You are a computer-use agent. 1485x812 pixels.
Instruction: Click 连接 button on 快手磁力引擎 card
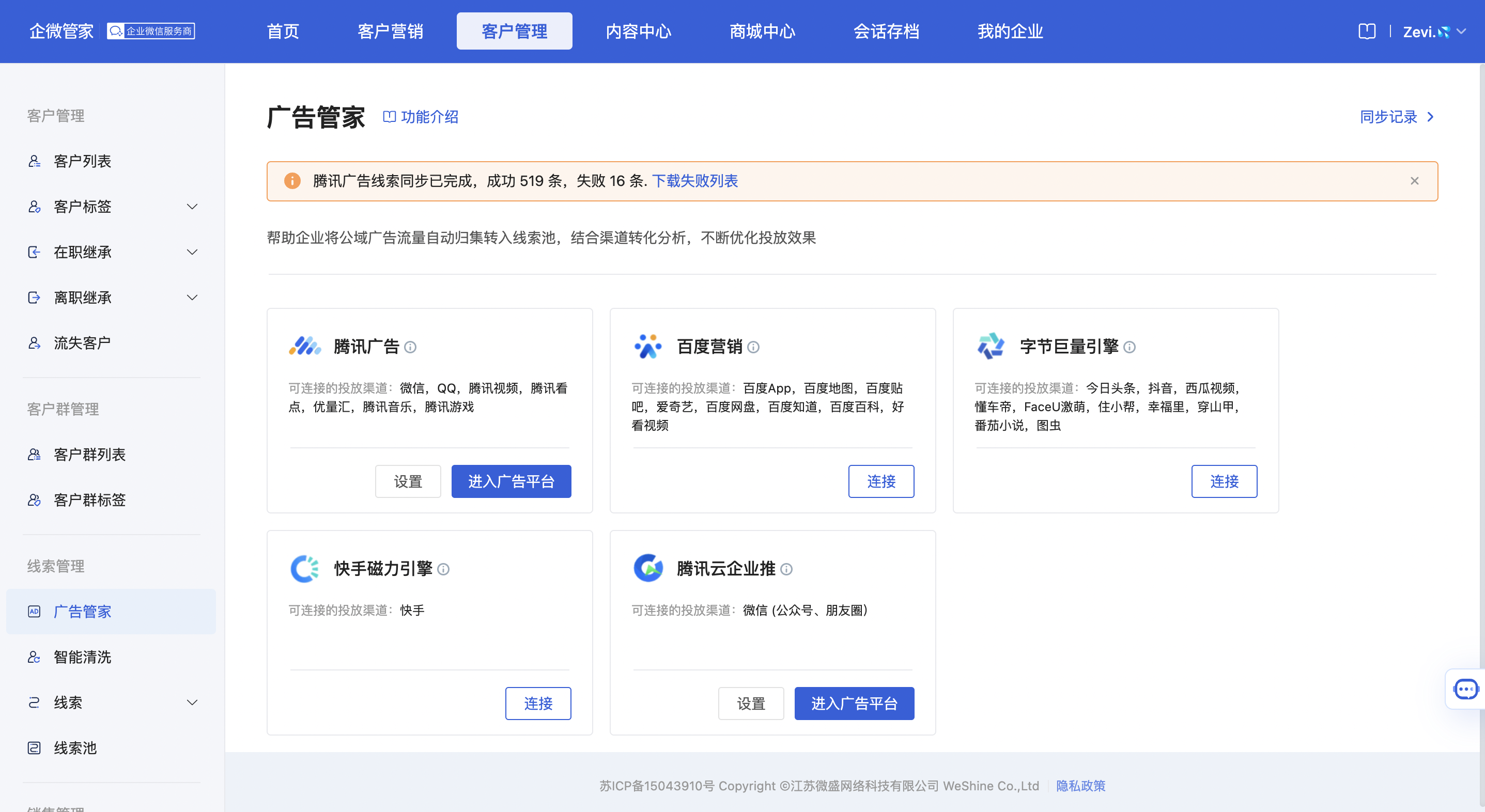click(x=538, y=703)
